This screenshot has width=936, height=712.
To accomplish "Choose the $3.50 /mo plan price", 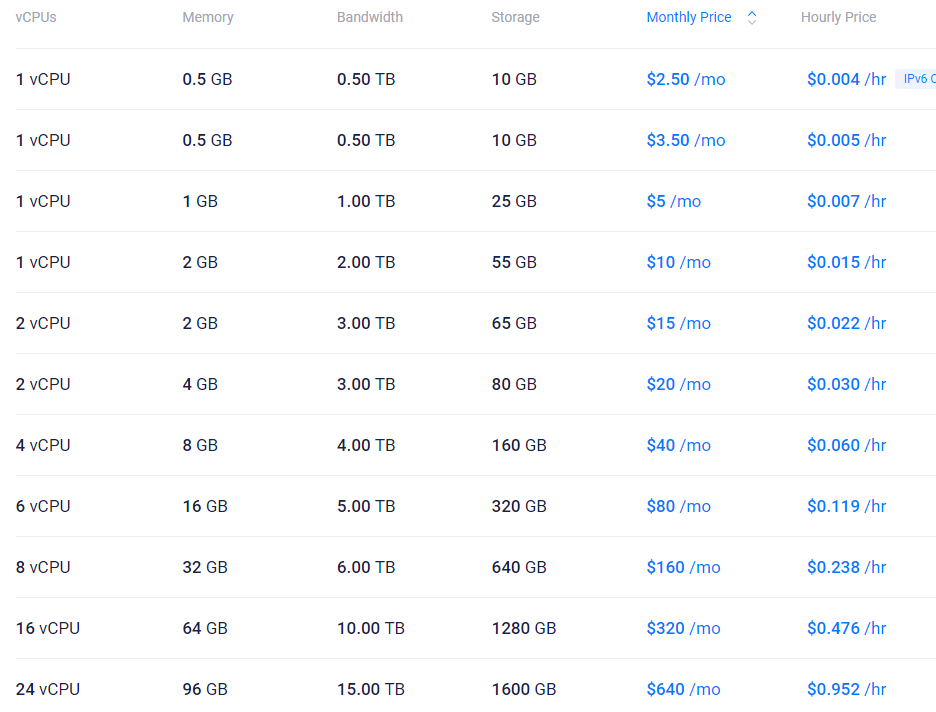I will pyautogui.click(x=685, y=140).
